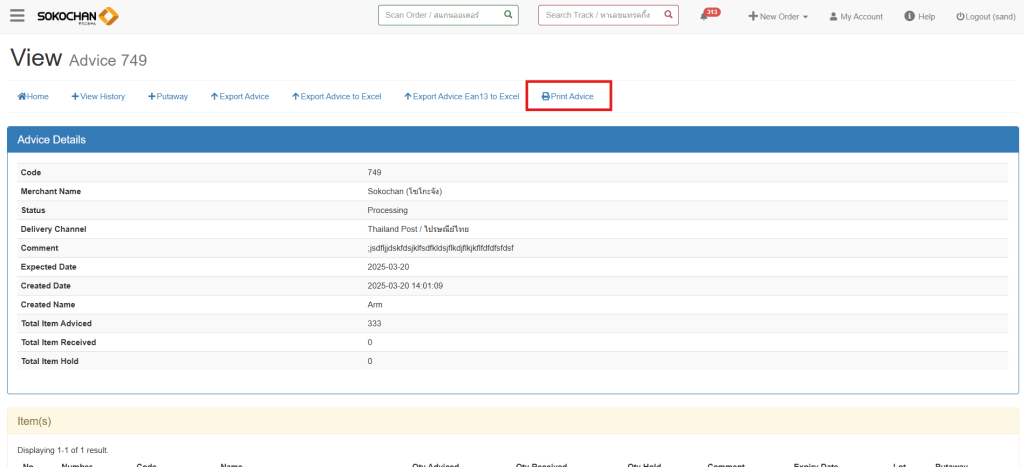Open View History

98,97
